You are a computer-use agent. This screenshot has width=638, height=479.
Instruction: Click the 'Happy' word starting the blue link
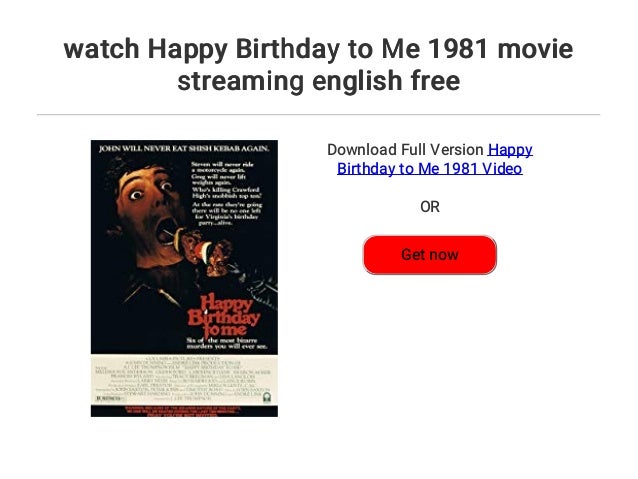[x=510, y=150]
